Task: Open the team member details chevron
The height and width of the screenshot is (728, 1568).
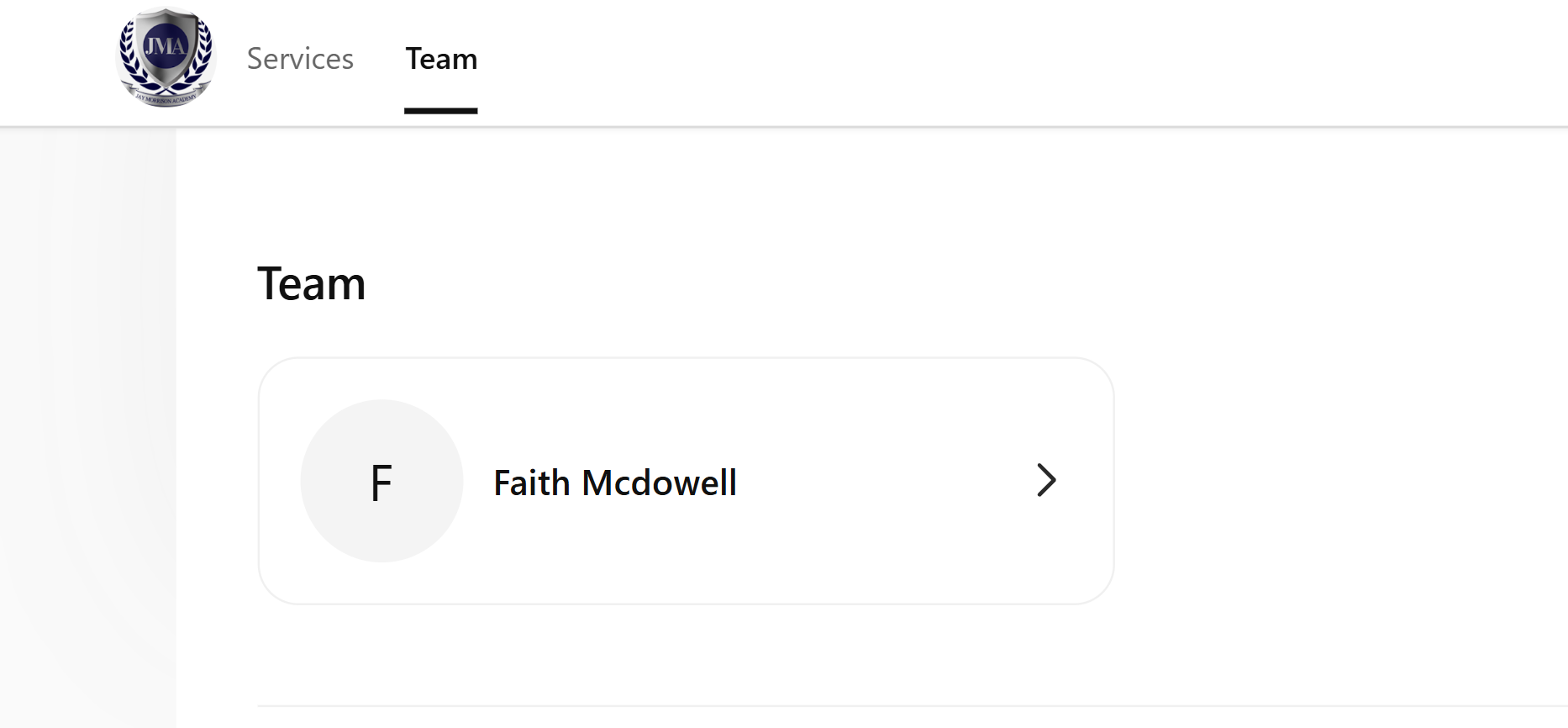Action: [1046, 480]
